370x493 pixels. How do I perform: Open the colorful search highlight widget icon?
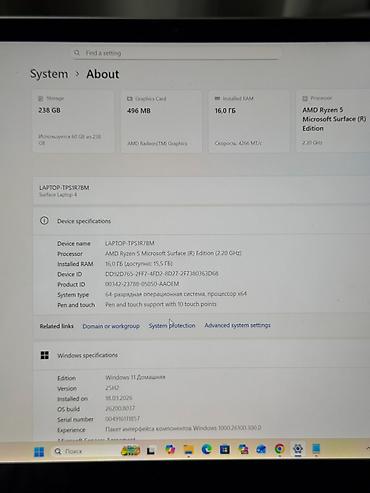(130, 451)
